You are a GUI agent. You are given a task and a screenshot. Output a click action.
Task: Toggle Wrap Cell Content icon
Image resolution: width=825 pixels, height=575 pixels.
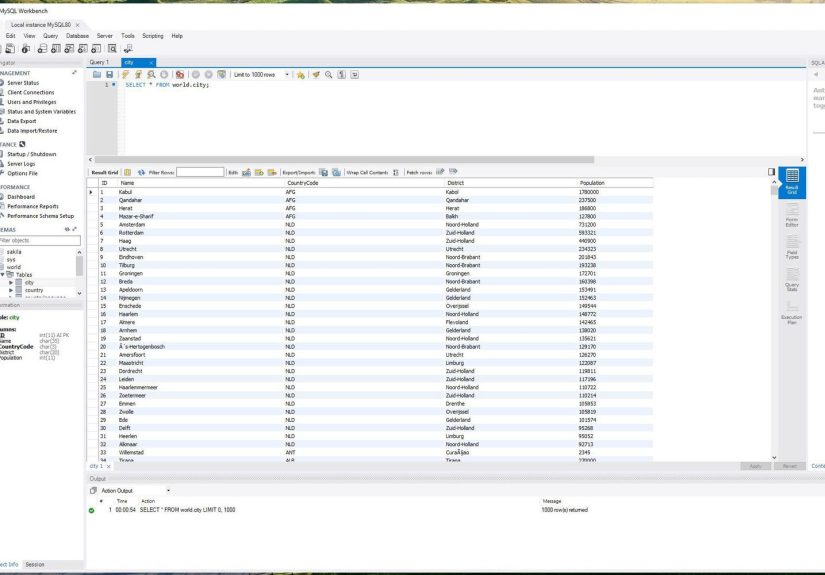[396, 172]
